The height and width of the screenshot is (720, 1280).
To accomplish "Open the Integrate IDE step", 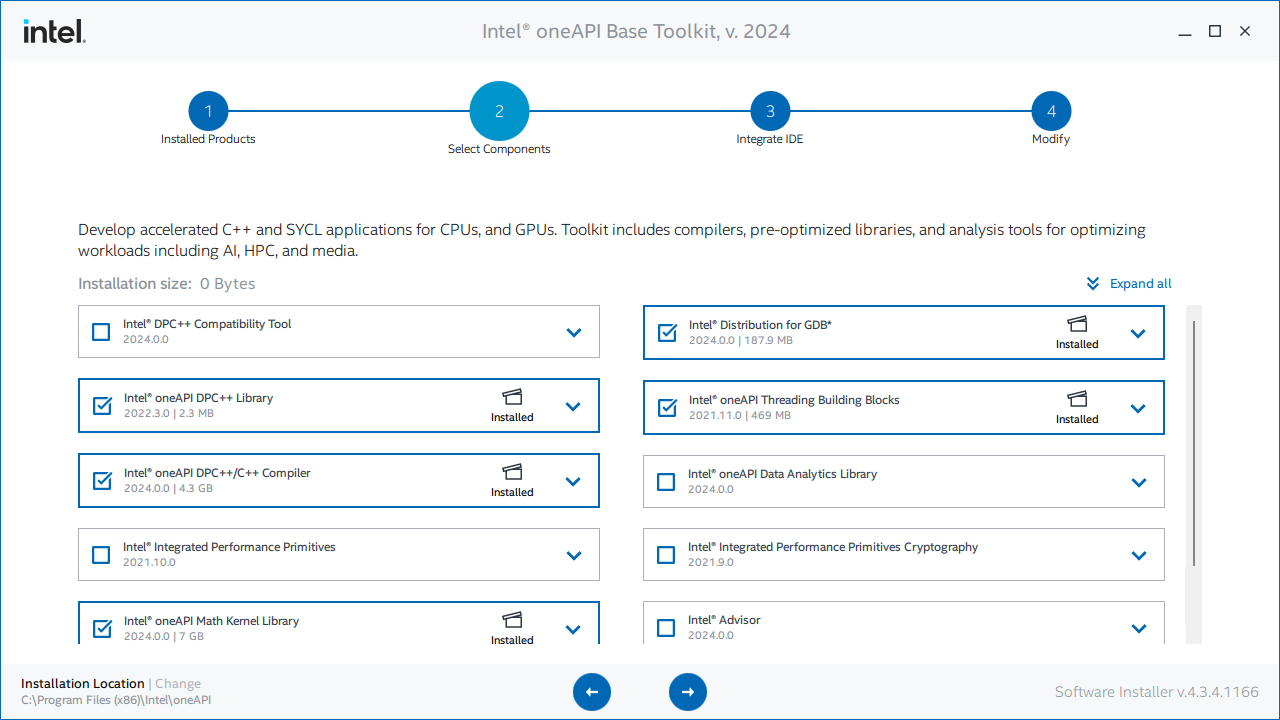I will [x=769, y=111].
